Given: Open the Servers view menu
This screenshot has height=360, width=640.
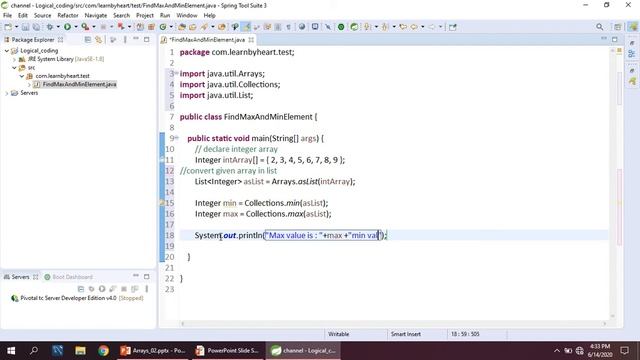Looking at the screenshot, I should [x=147, y=289].
